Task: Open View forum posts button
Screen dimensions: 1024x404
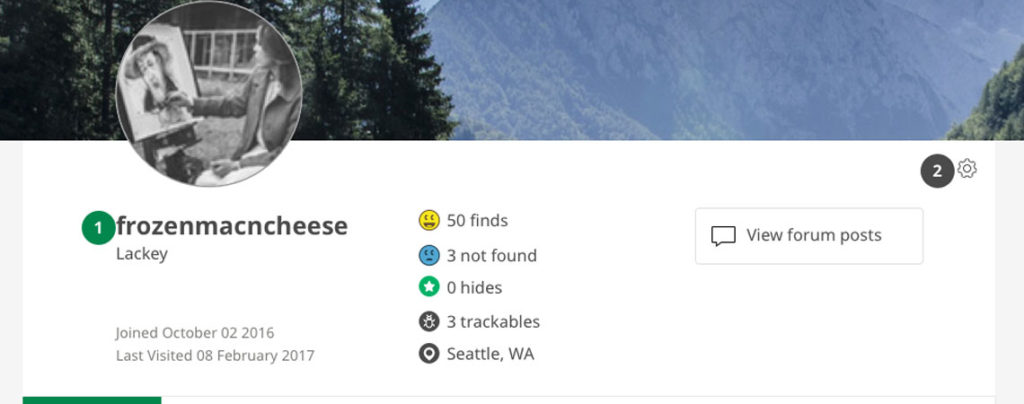Action: pyautogui.click(x=809, y=236)
